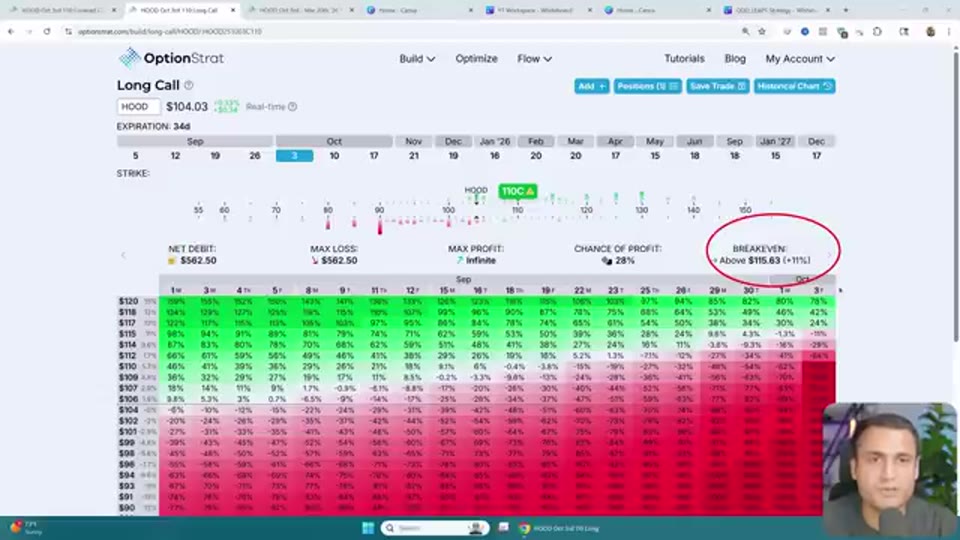This screenshot has height=540, width=960.
Task: Click the browser profile avatar
Action: click(931, 31)
